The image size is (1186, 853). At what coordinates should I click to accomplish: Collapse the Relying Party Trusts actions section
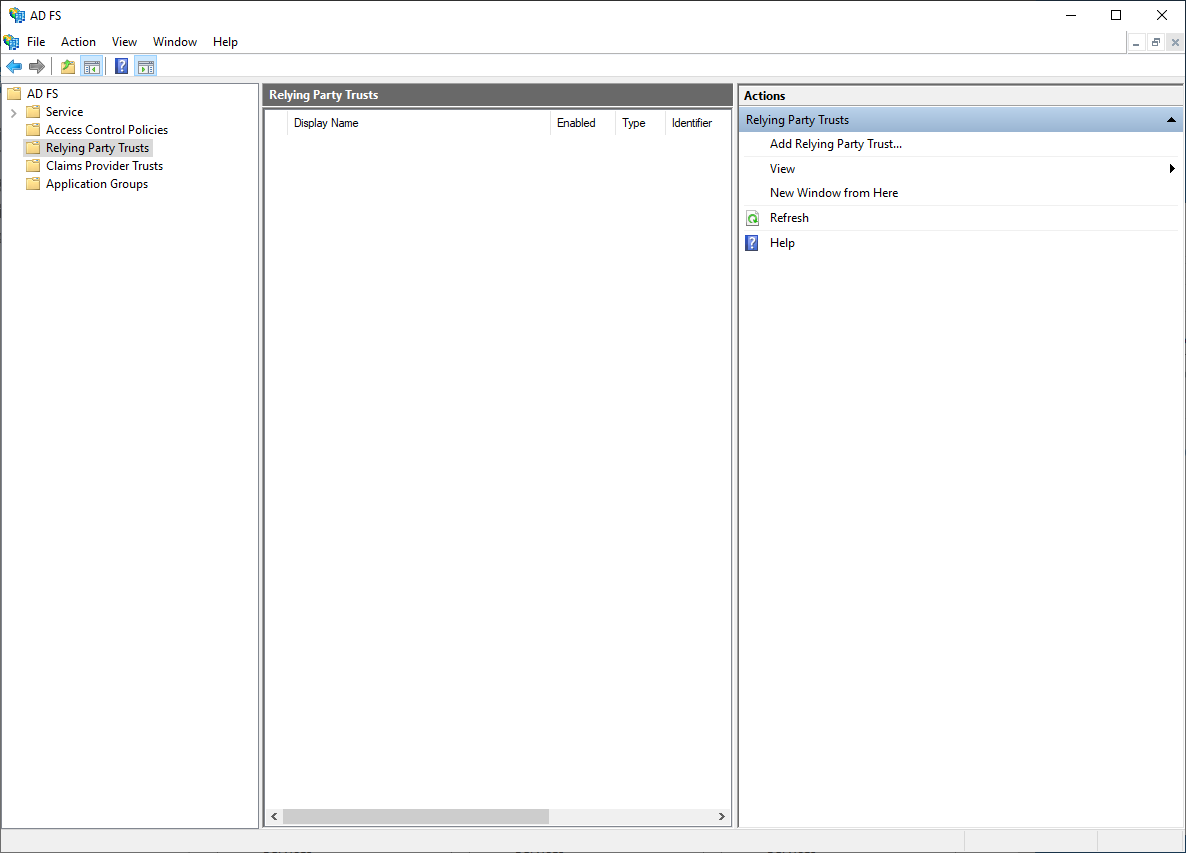(x=1171, y=120)
